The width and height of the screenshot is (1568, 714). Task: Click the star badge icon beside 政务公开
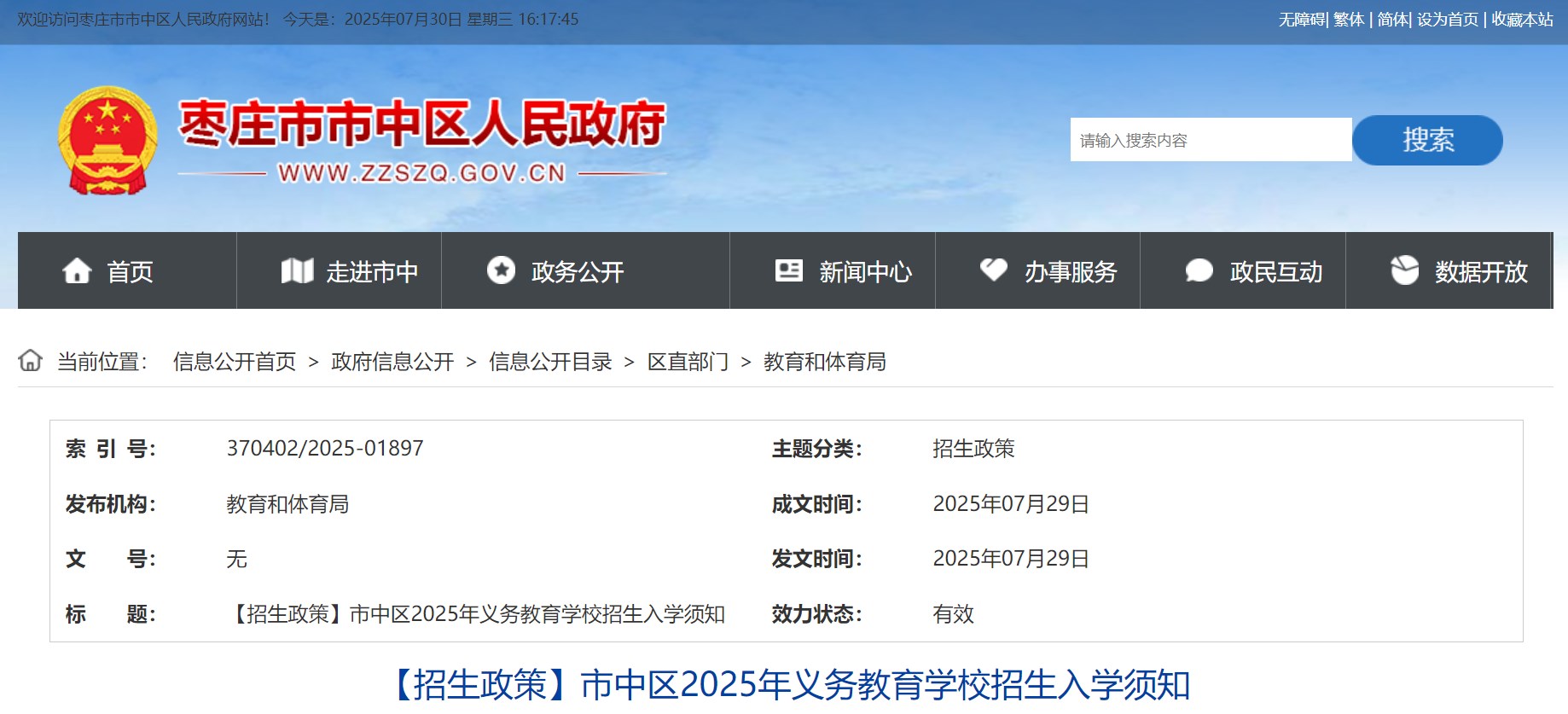(x=501, y=270)
